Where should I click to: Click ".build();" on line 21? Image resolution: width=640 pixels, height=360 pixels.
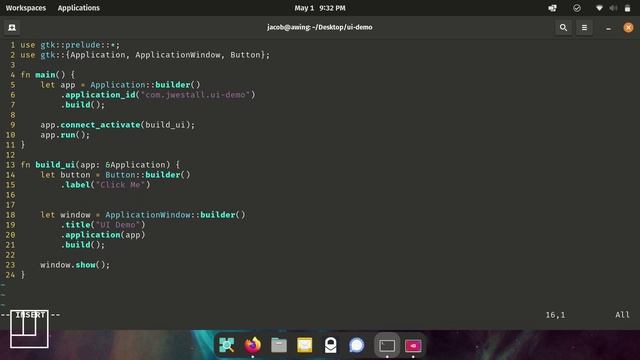coord(83,245)
